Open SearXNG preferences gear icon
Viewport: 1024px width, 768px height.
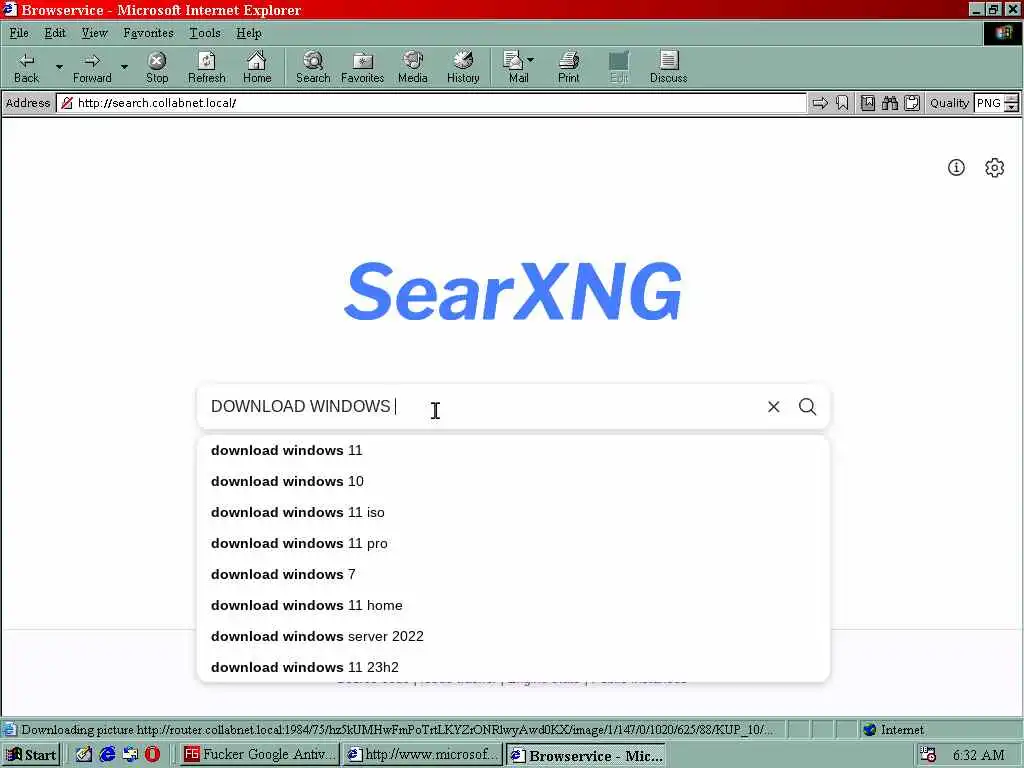[x=994, y=168]
